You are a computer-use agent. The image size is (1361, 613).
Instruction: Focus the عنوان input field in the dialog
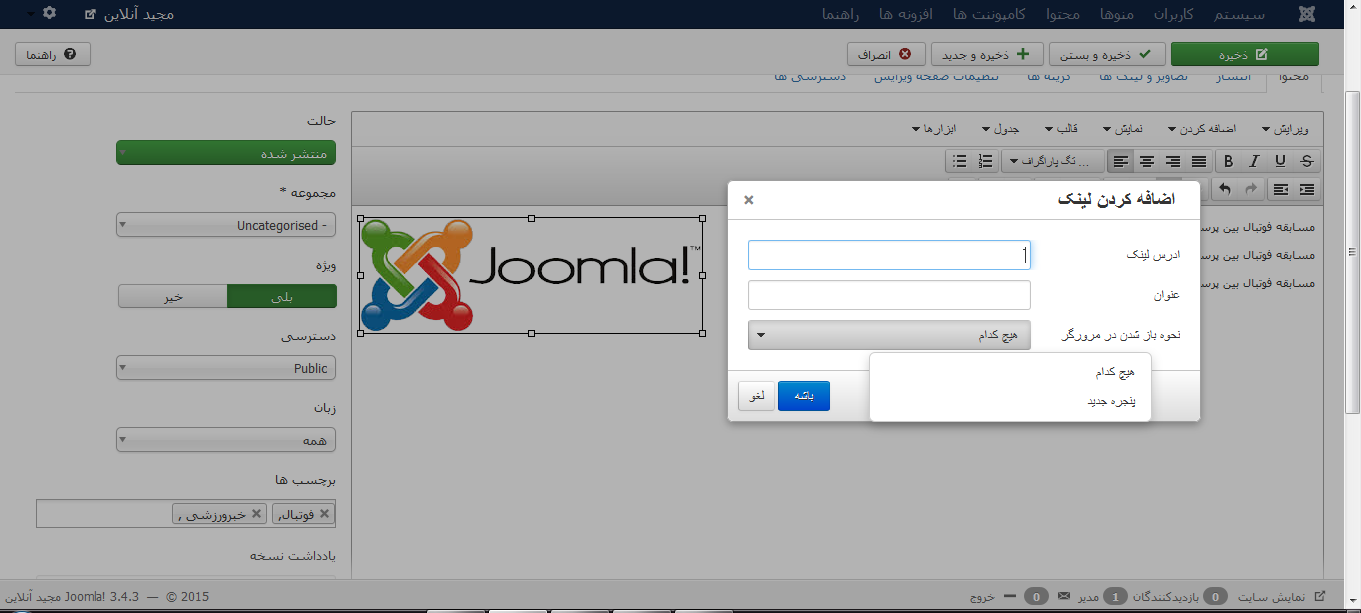pos(889,295)
